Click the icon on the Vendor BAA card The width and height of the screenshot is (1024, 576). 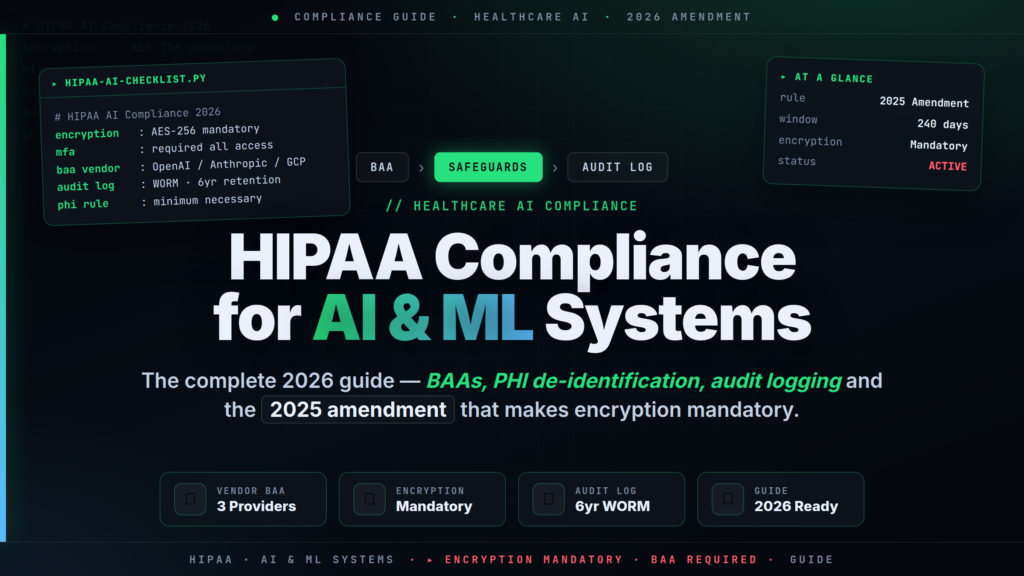[190, 499]
